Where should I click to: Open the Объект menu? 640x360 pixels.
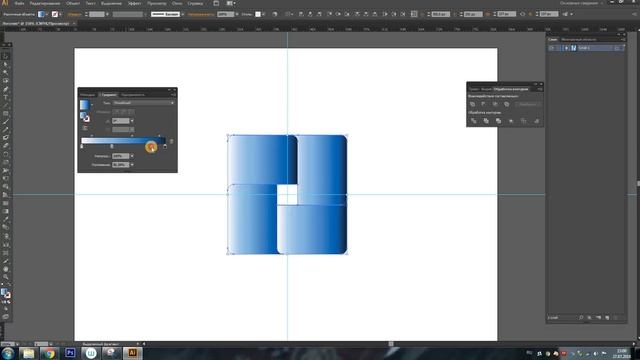coord(73,3)
